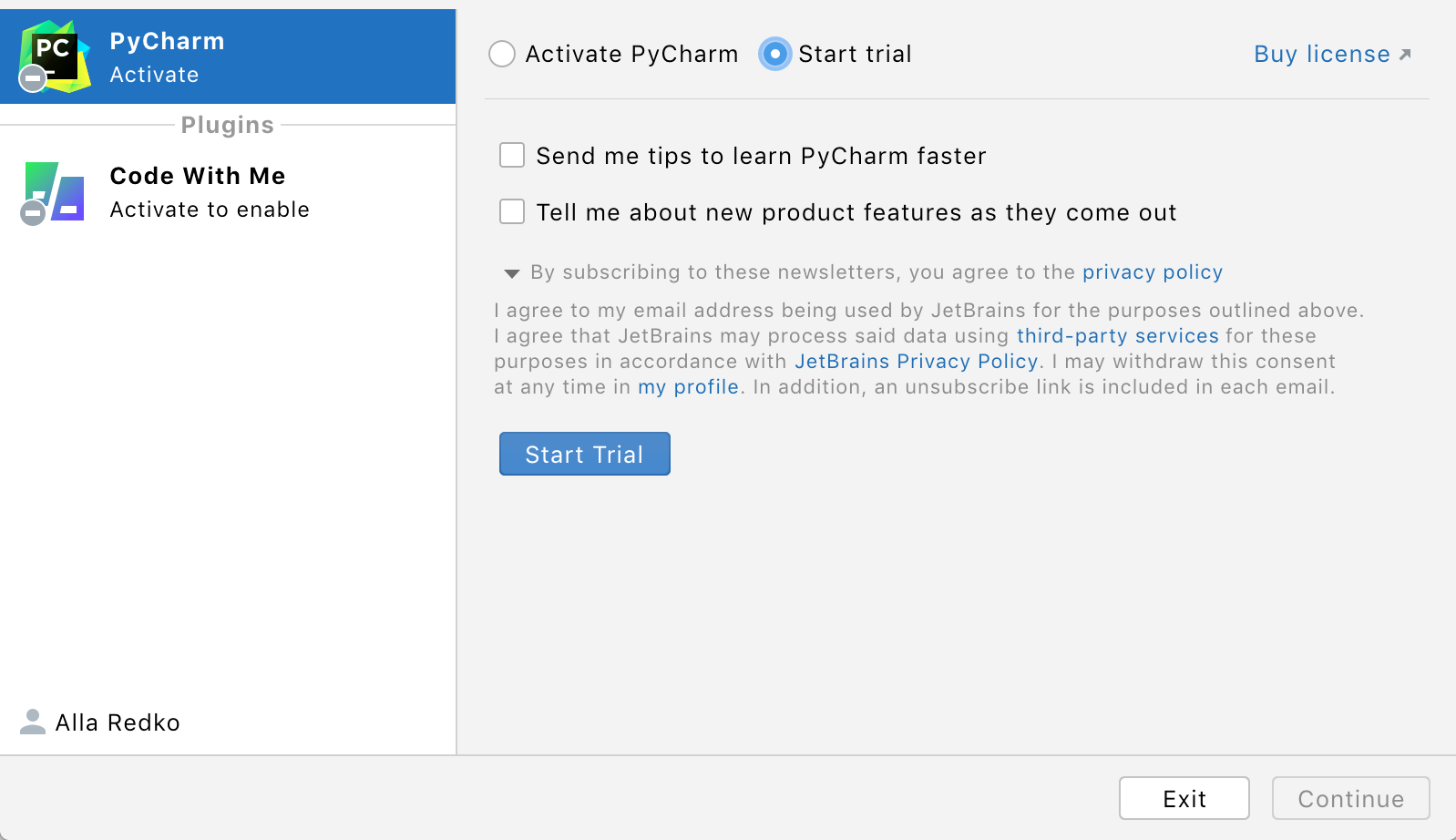Click the Code With Me plugin icon
The height and width of the screenshot is (840, 1456).
click(55, 192)
